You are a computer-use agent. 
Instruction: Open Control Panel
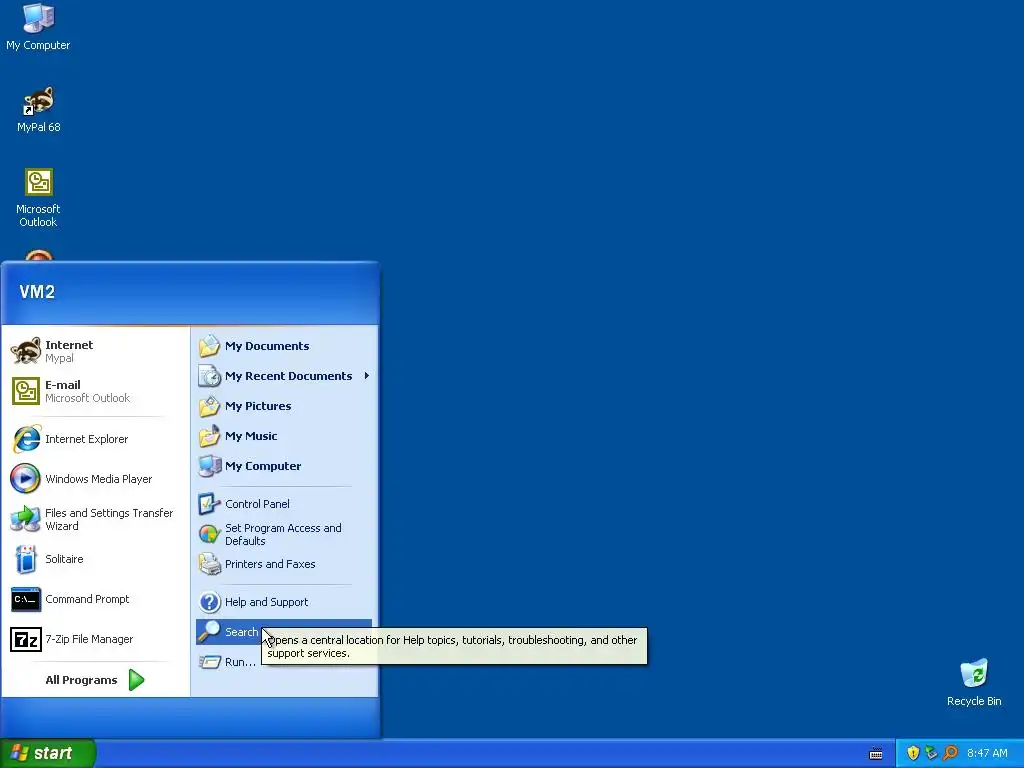click(284, 504)
